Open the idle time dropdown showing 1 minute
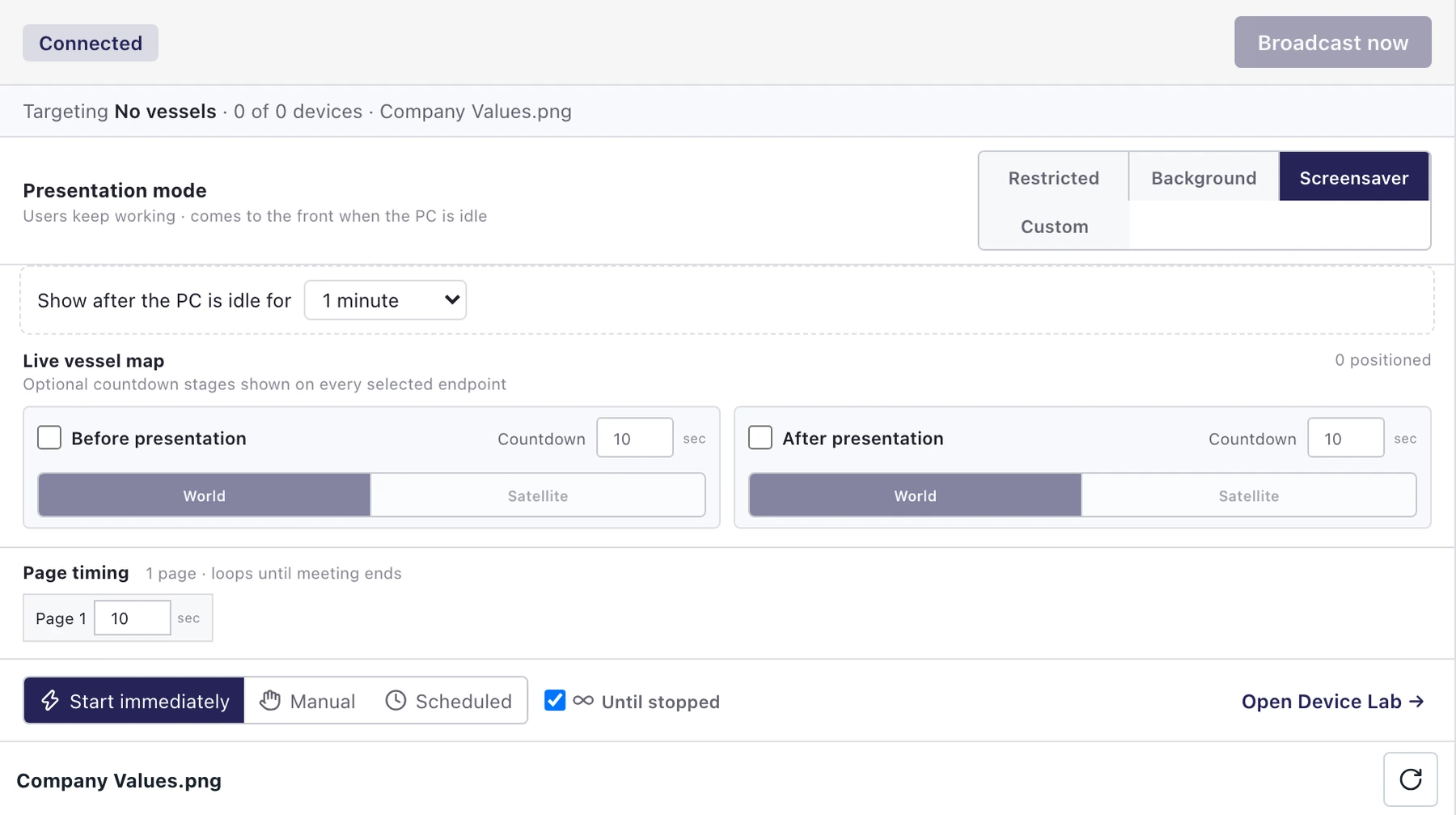Viewport: 1456px width, 815px height. point(385,300)
